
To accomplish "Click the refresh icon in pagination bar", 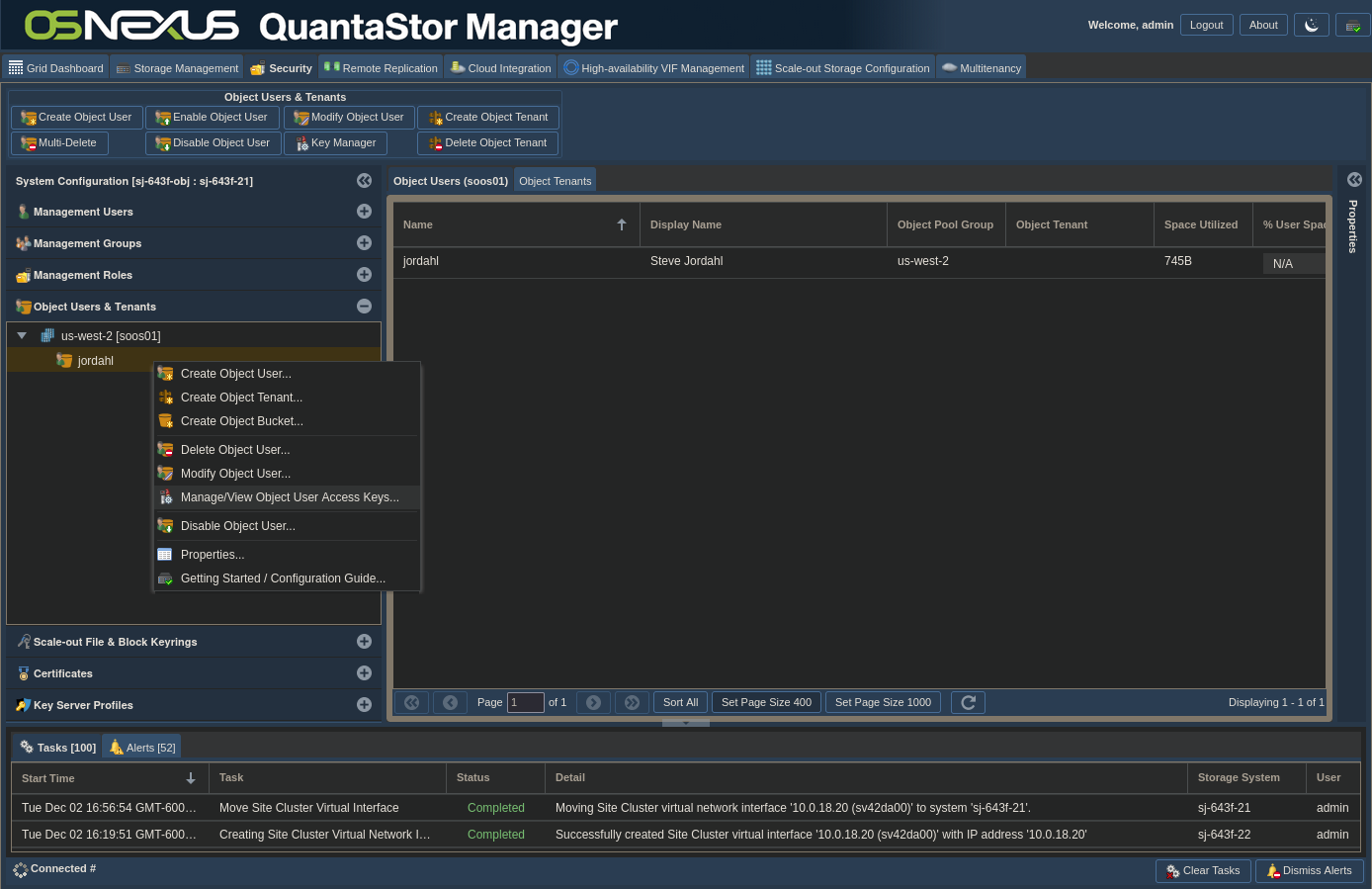I will 968,702.
